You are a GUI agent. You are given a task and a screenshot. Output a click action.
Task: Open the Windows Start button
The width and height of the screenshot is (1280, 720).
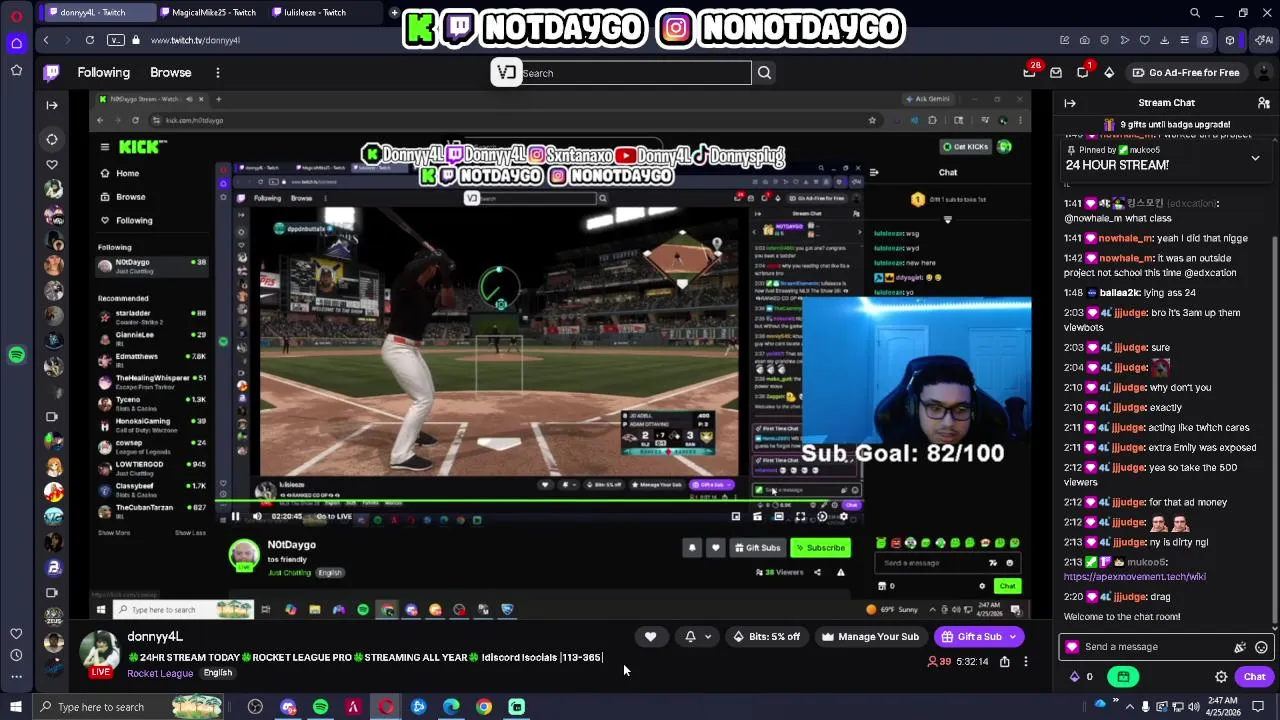(x=16, y=707)
